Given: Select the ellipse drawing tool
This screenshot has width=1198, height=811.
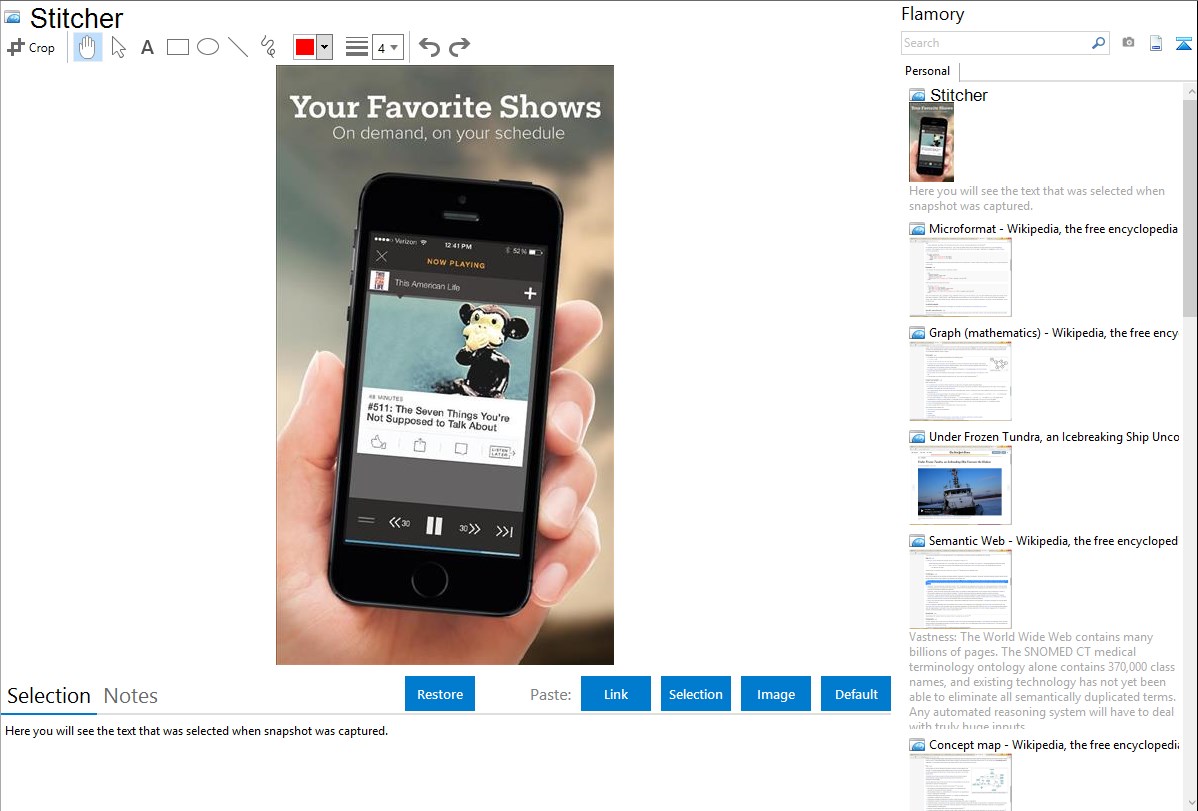Looking at the screenshot, I should pyautogui.click(x=208, y=47).
